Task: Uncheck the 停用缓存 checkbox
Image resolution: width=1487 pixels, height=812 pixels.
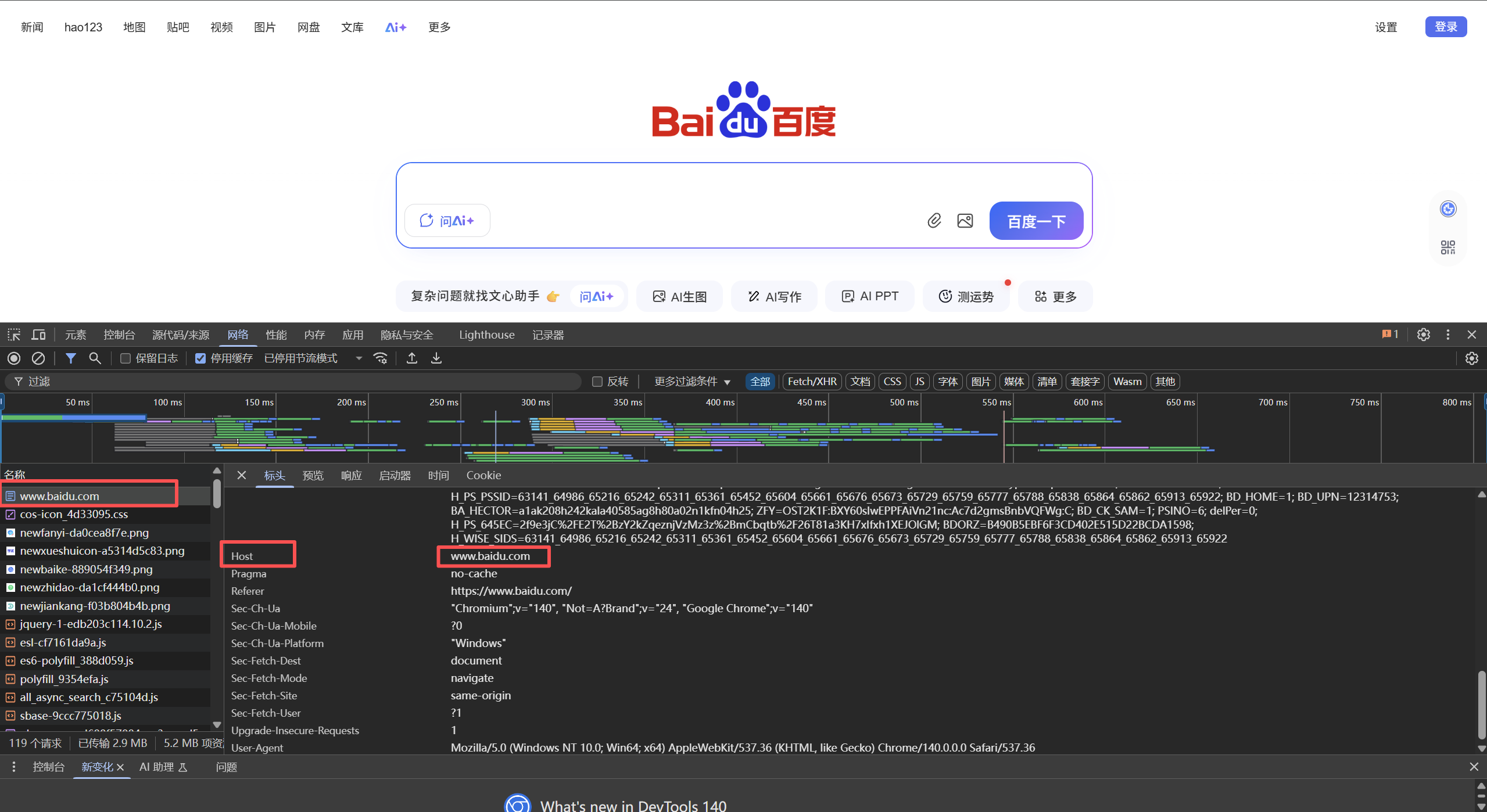Action: 200,358
